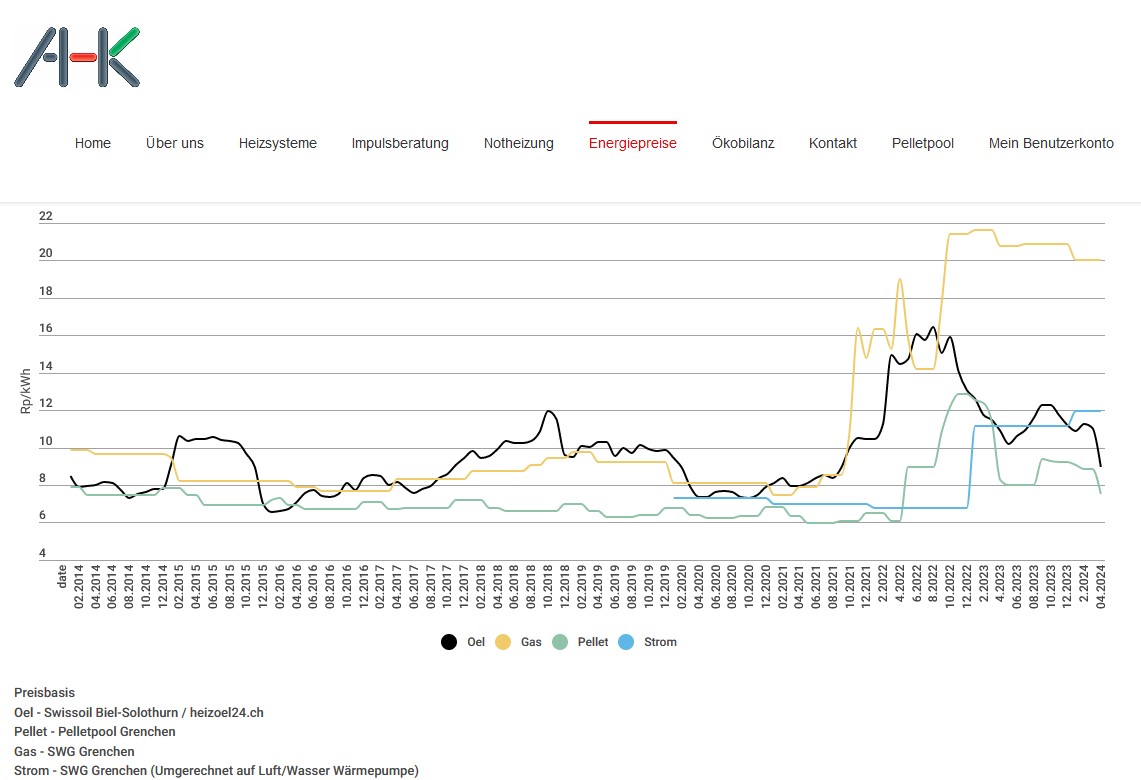
Task: Click the 04.2024 x-axis label
Action: click(x=1100, y=586)
